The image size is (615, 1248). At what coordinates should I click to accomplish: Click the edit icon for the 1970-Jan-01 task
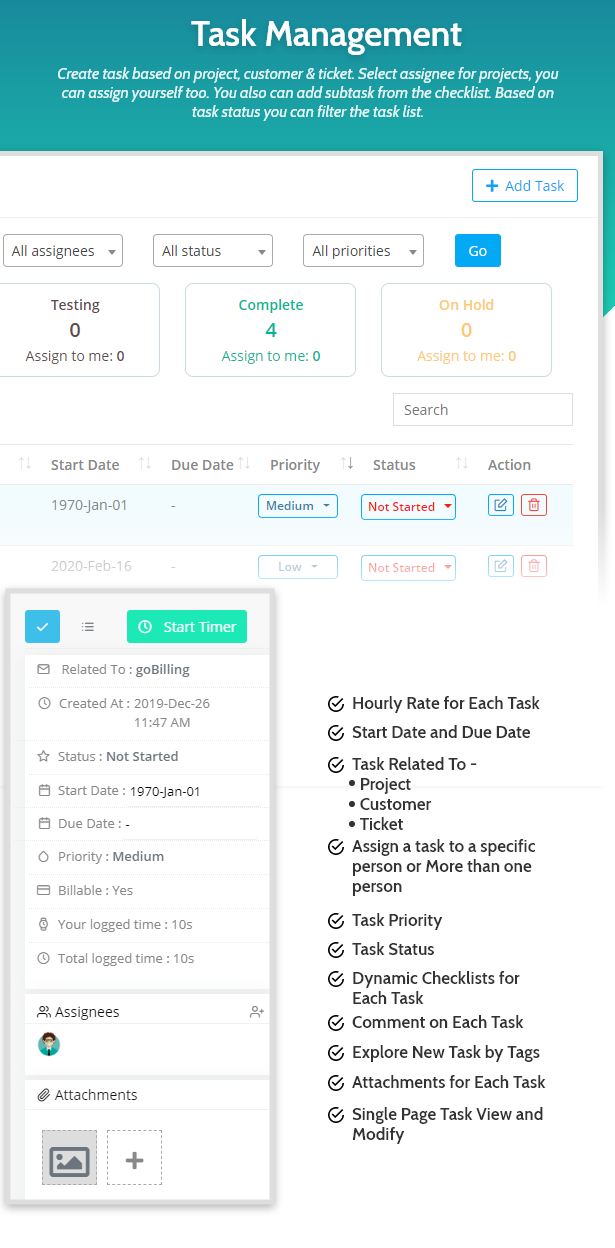(x=501, y=505)
